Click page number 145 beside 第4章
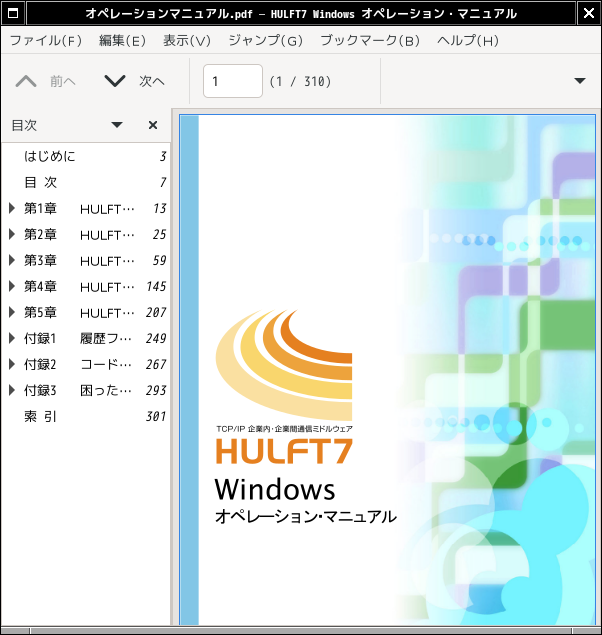 click(x=156, y=286)
